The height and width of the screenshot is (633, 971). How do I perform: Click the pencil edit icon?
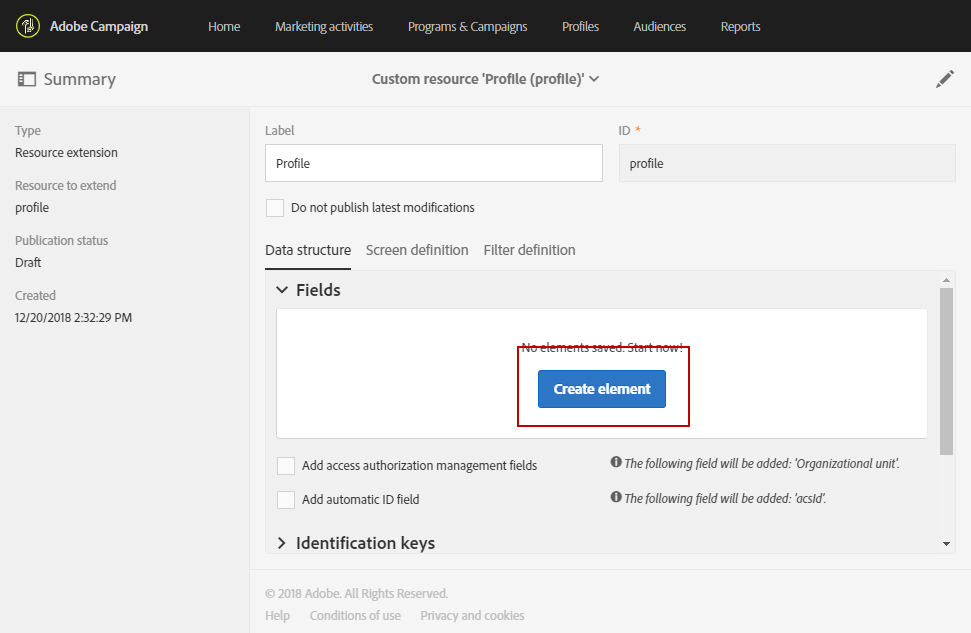tap(944, 79)
